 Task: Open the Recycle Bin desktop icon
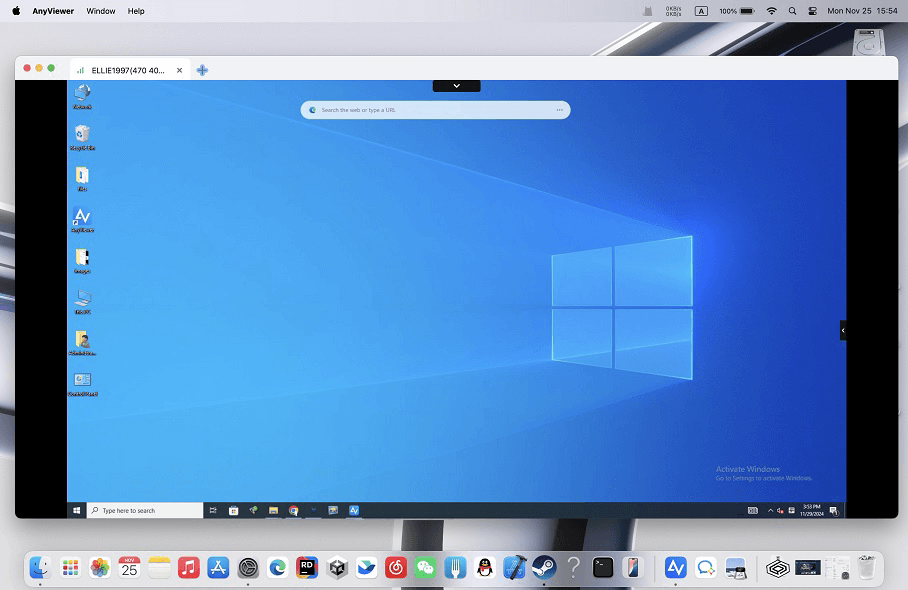(82, 135)
